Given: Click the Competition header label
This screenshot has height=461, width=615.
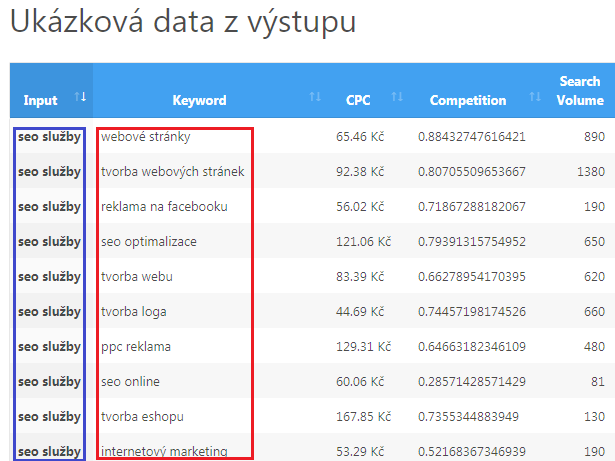Looking at the screenshot, I should [x=468, y=100].
